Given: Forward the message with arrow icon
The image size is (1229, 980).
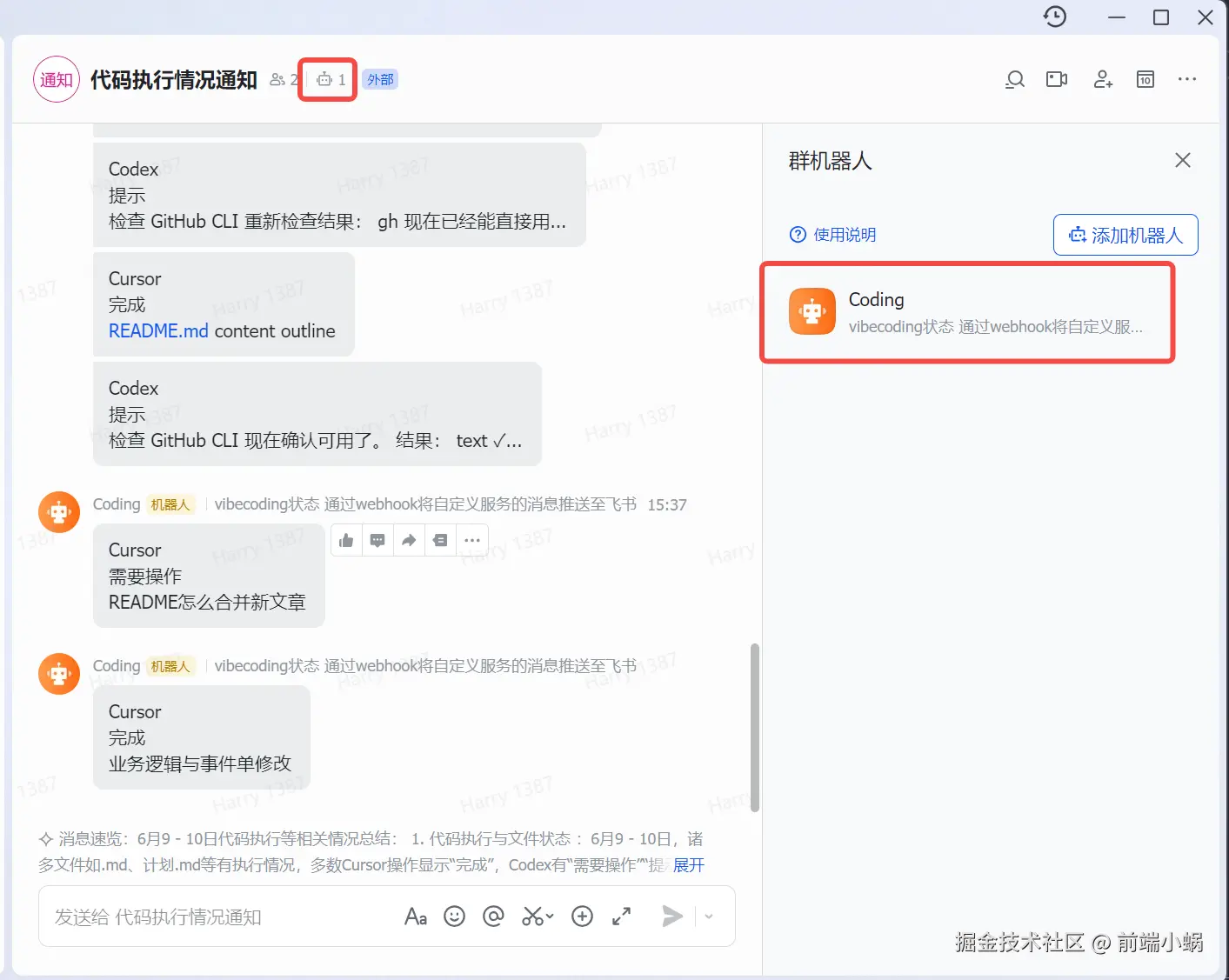Looking at the screenshot, I should click(409, 541).
